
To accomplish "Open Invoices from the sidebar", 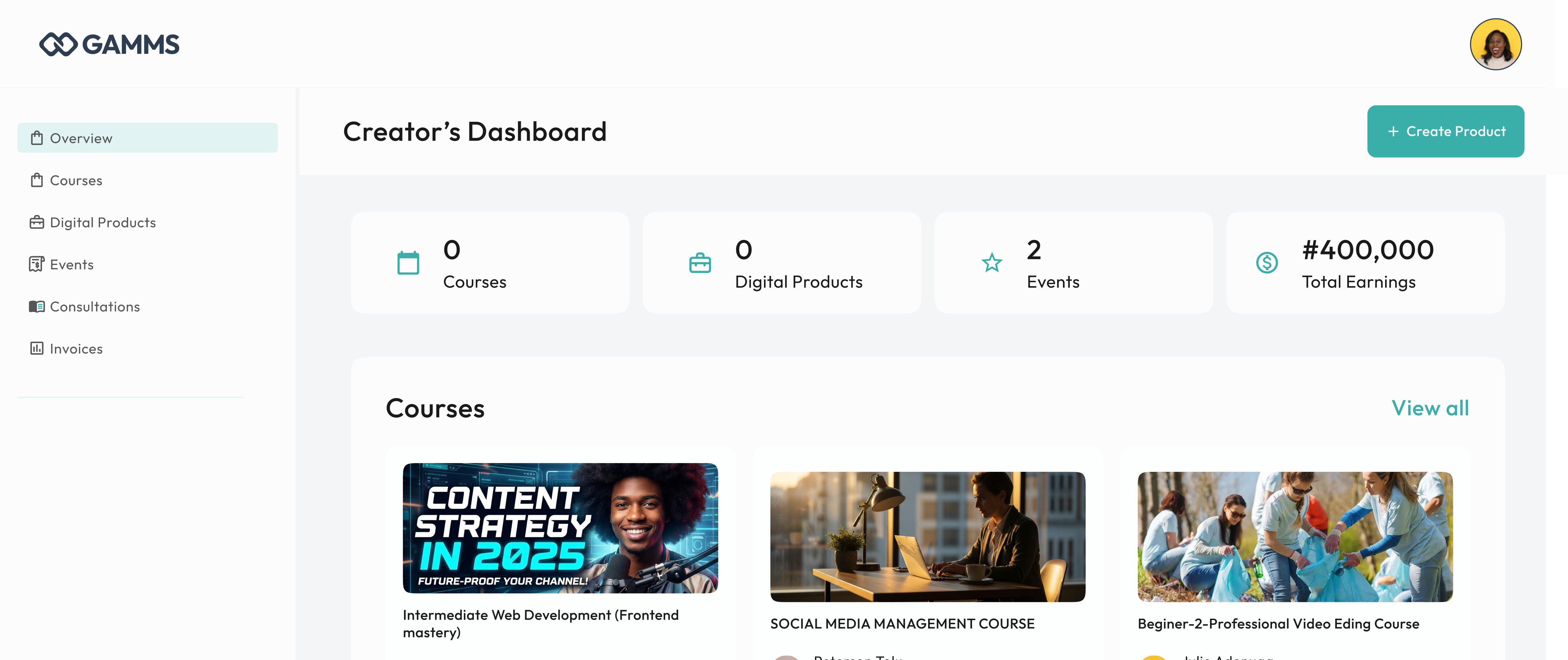I will coord(147,348).
